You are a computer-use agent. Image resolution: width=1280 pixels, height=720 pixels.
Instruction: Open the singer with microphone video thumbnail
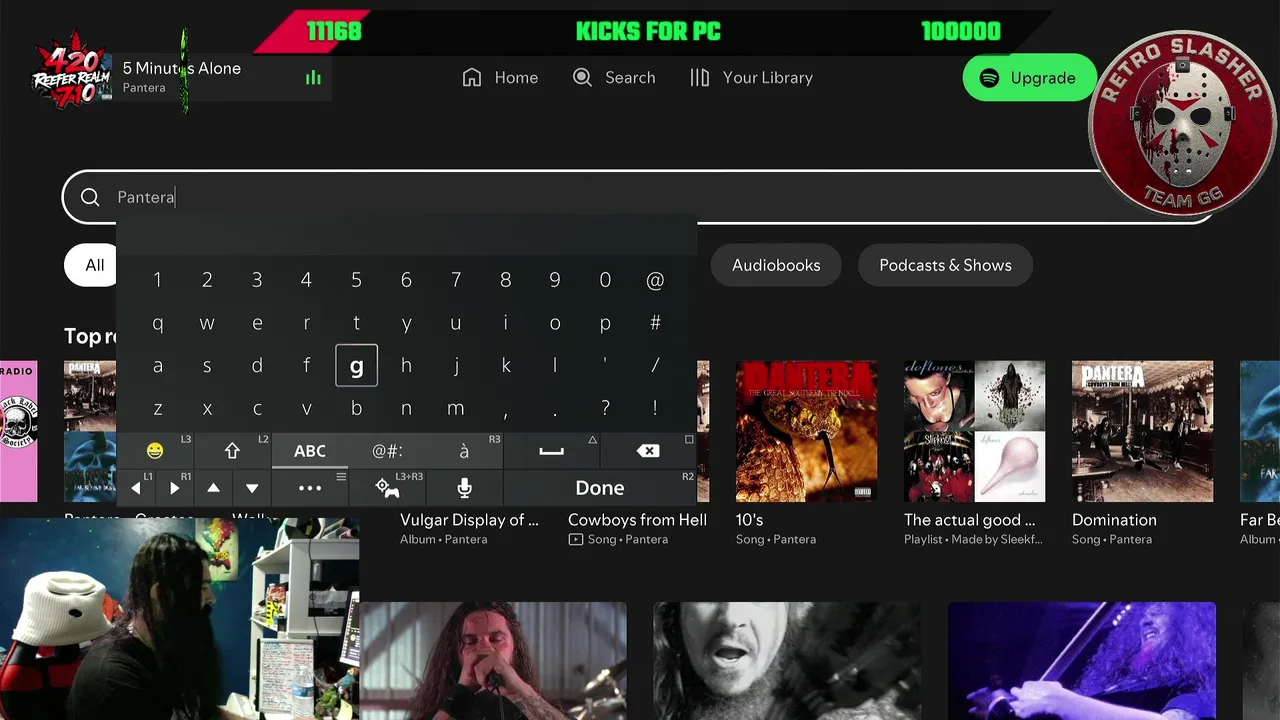(493, 661)
